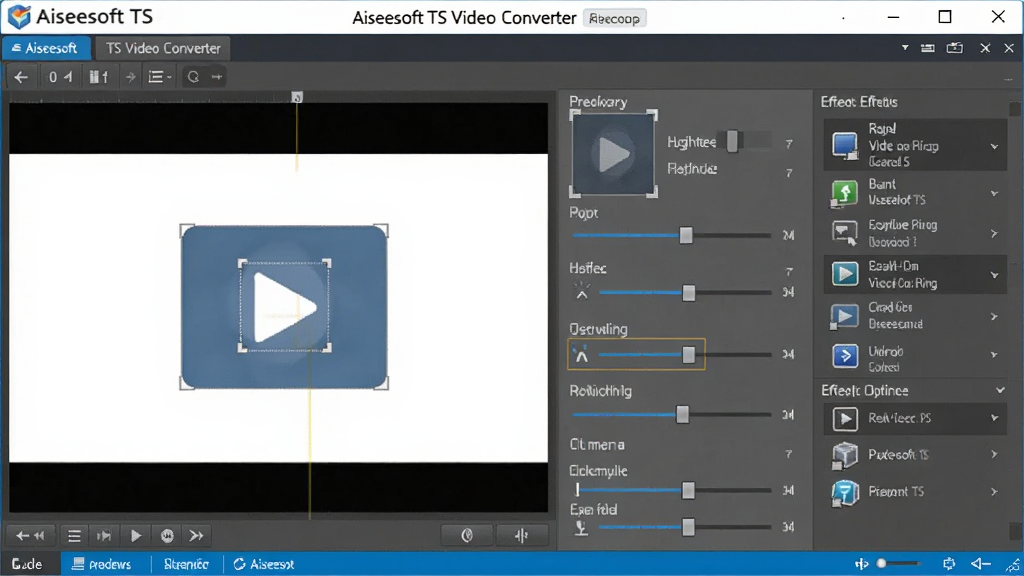The width and height of the screenshot is (1024, 576).
Task: Click the forward arrow toolbar icon
Action: point(131,77)
